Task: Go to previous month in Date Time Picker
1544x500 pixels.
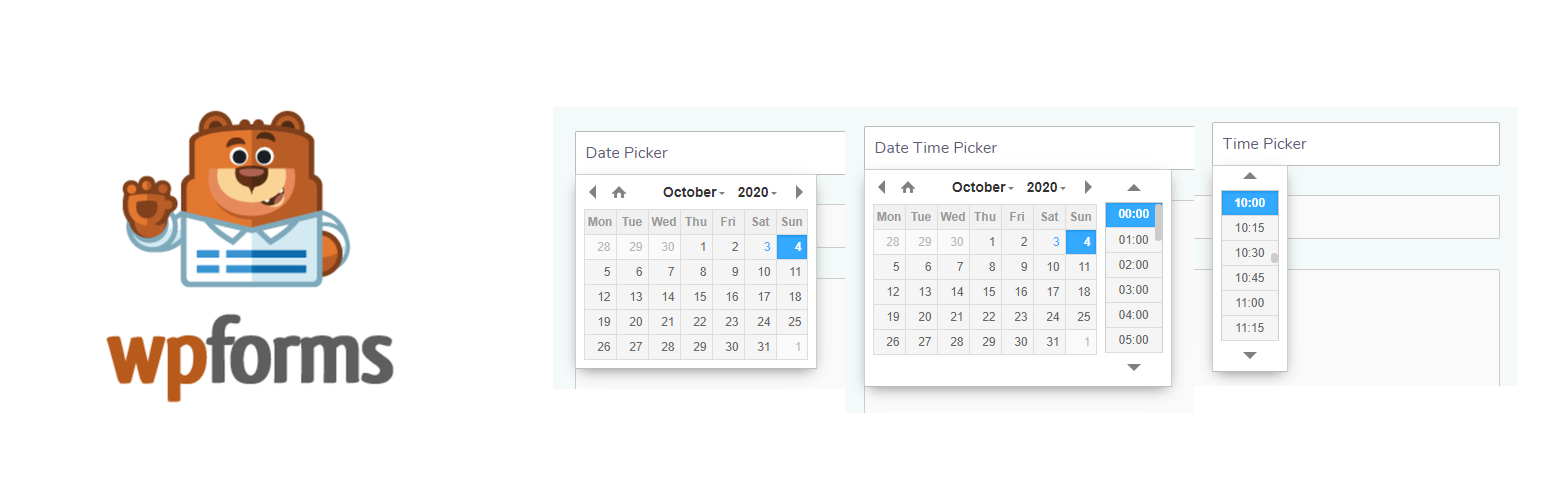Action: click(x=881, y=187)
